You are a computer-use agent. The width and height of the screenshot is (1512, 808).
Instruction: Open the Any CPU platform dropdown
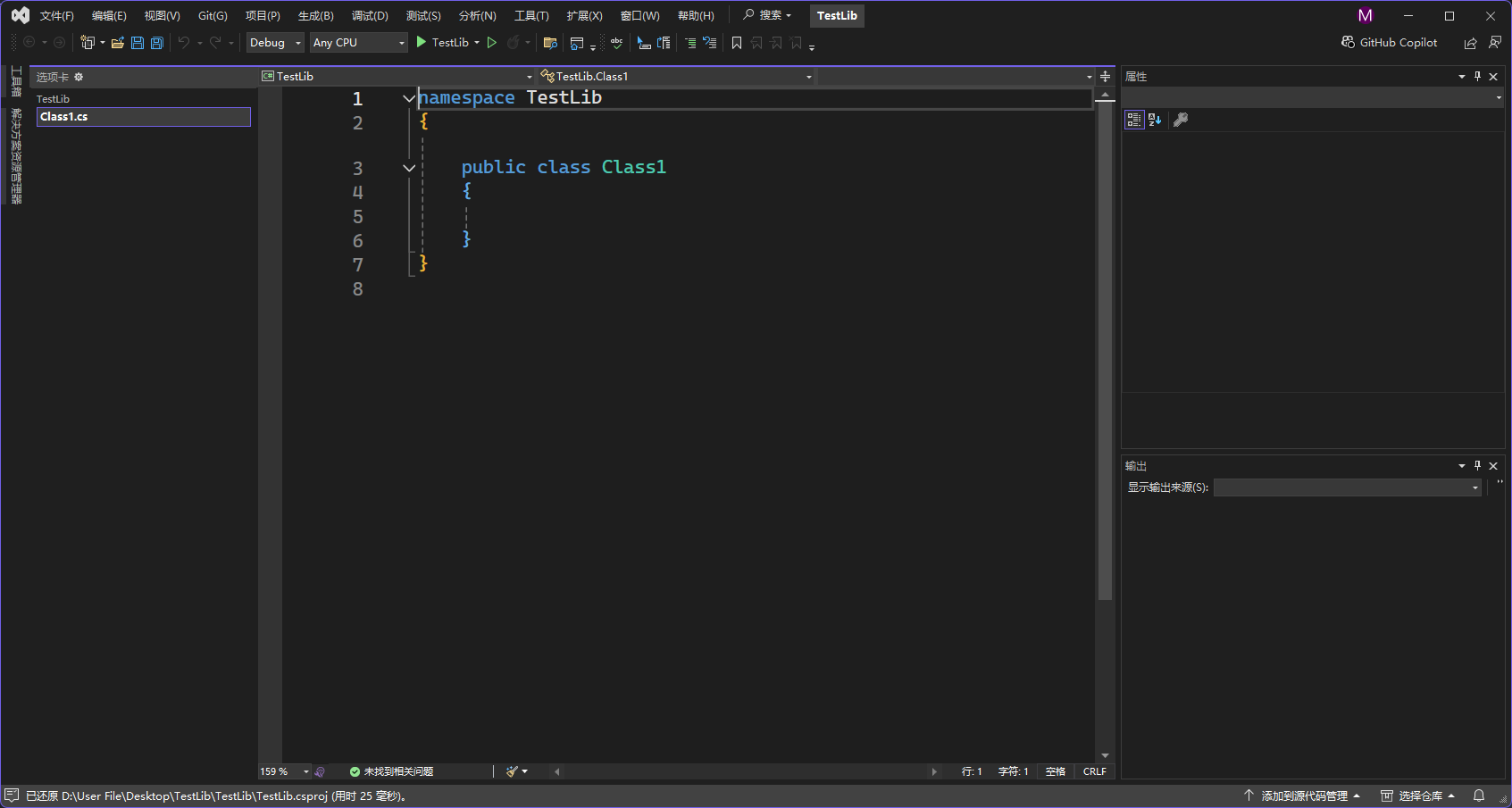coord(358,43)
